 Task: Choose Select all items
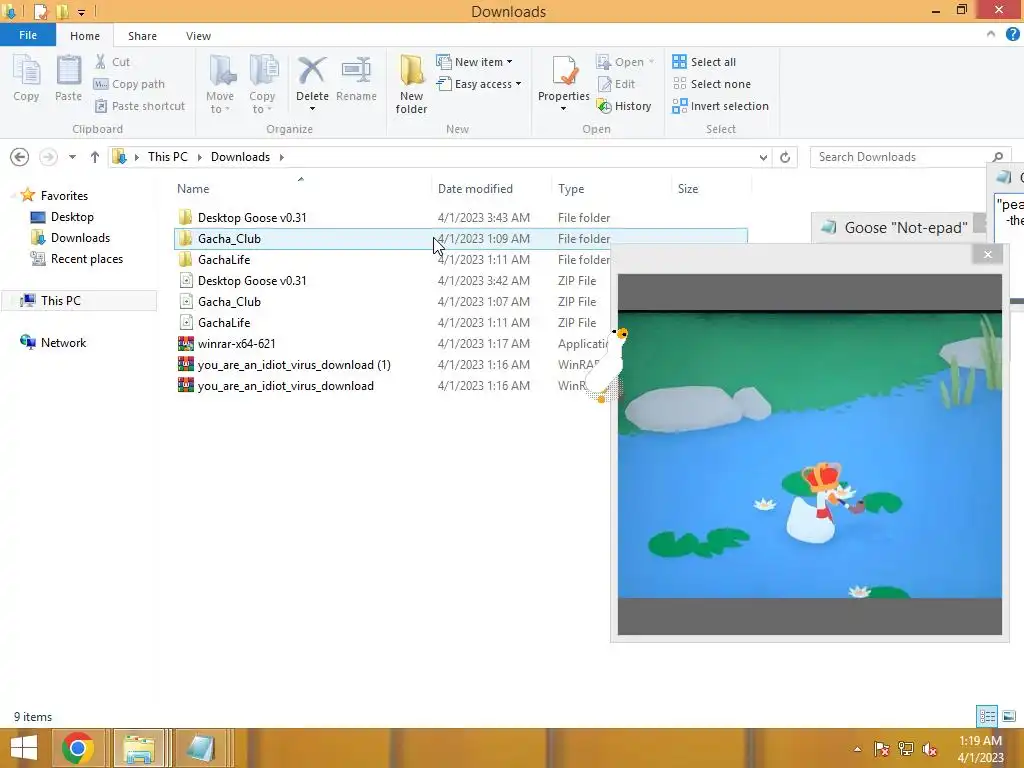(x=704, y=62)
